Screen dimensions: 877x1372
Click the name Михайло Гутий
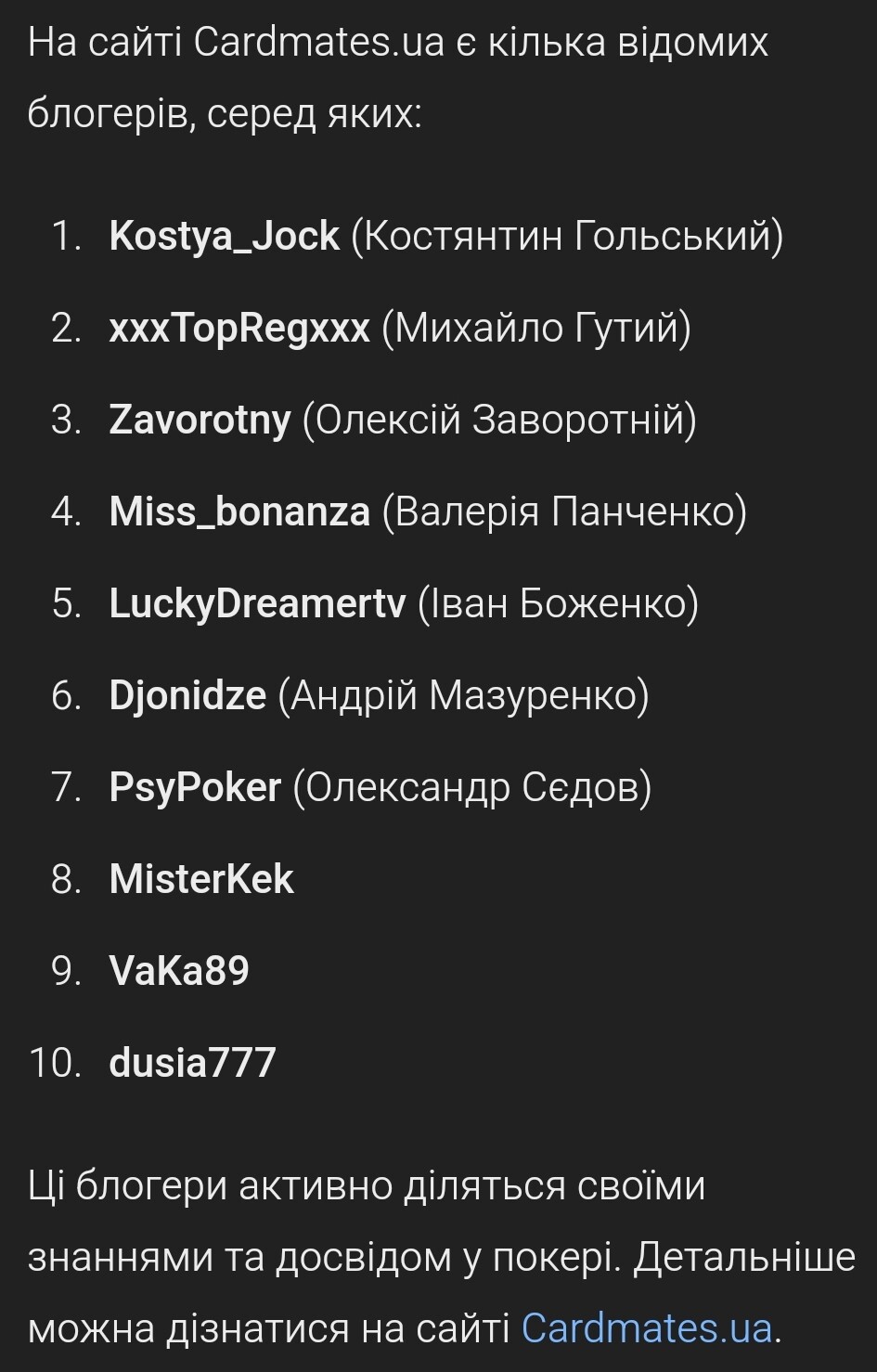coord(536,328)
